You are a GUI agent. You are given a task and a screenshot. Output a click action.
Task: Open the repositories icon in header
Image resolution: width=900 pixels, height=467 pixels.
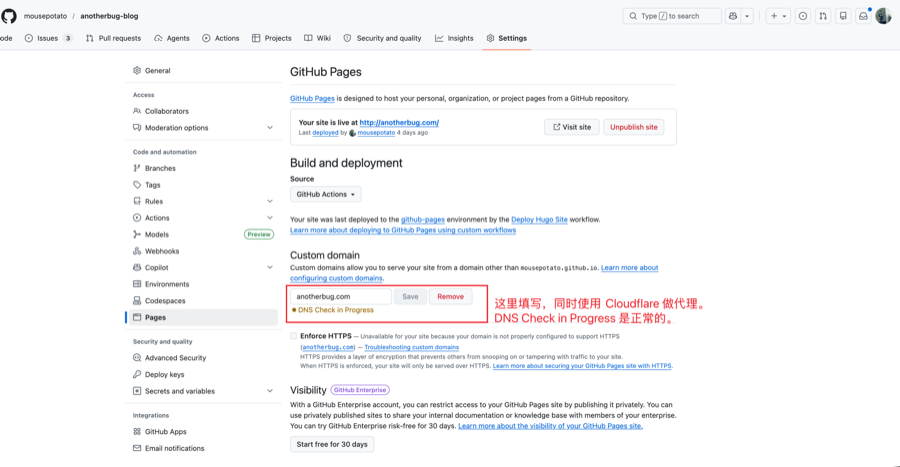pos(843,16)
